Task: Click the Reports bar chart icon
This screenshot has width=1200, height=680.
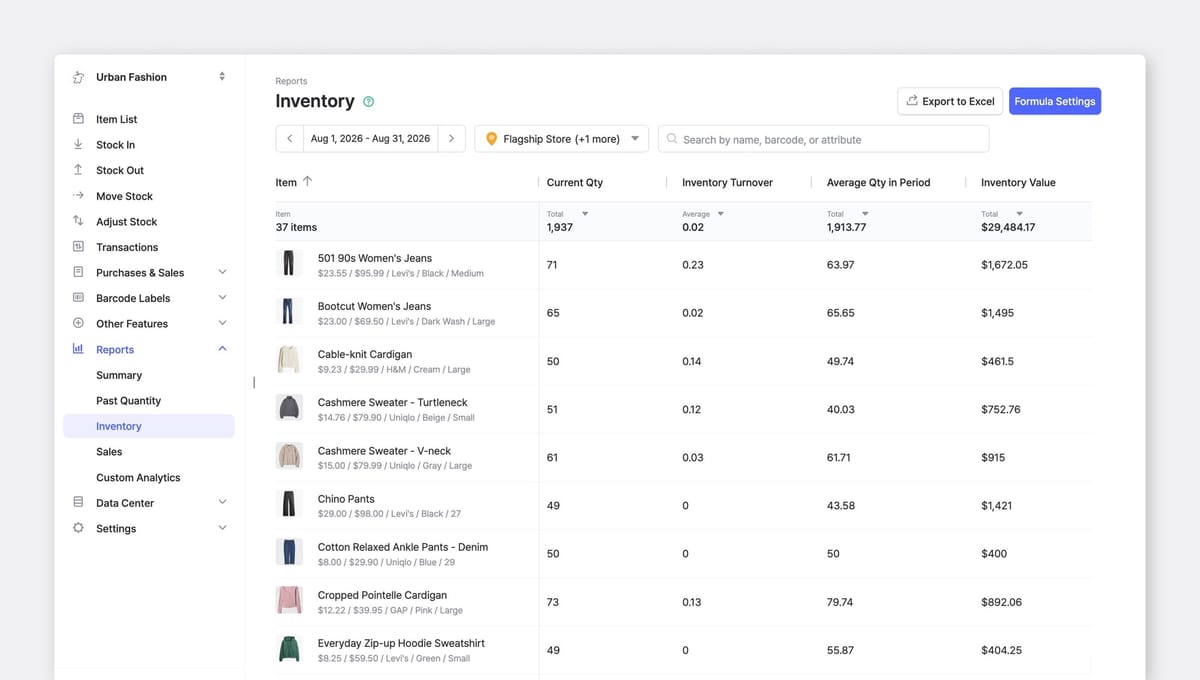Action: [78, 349]
